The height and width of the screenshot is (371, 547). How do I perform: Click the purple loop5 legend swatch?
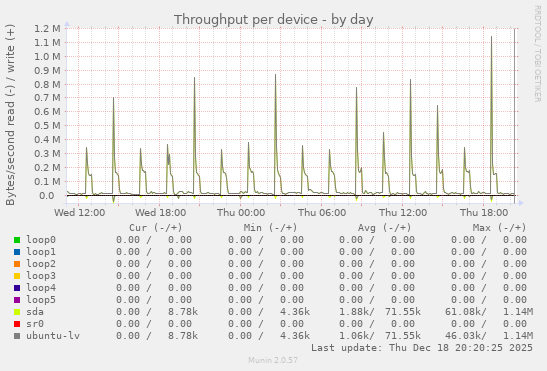coord(17,300)
